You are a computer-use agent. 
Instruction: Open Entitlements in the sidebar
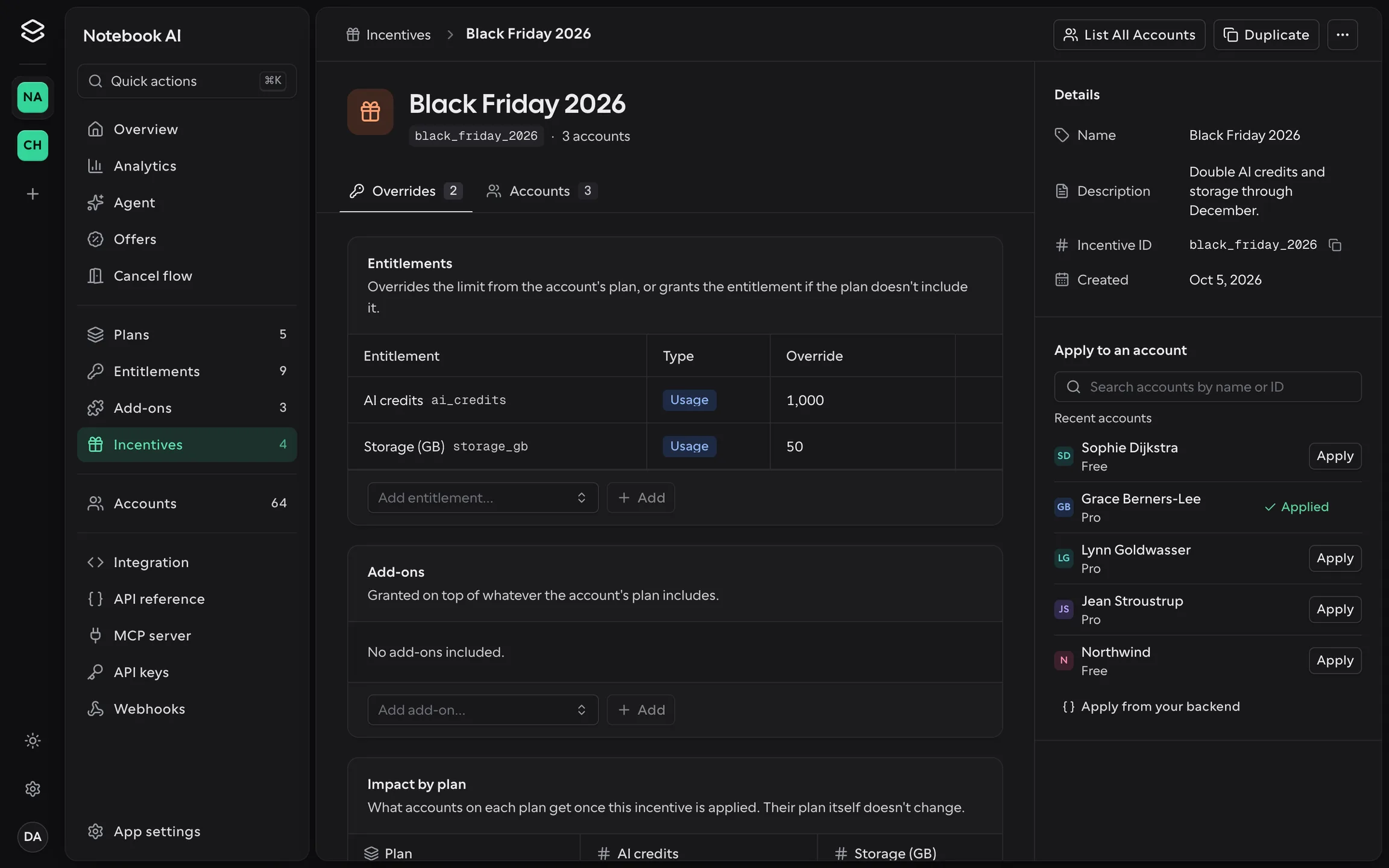(187, 371)
